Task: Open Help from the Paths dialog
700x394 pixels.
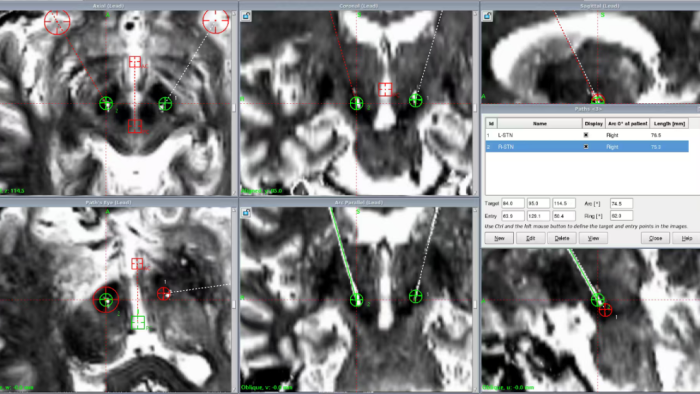Action: (686, 238)
